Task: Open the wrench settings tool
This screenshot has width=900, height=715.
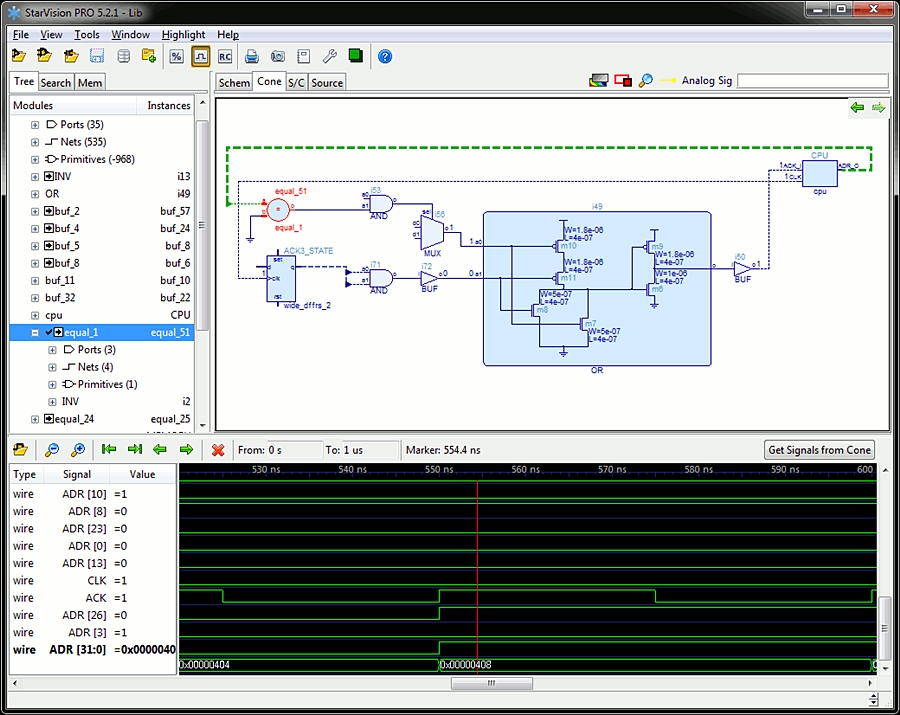Action: pos(329,56)
